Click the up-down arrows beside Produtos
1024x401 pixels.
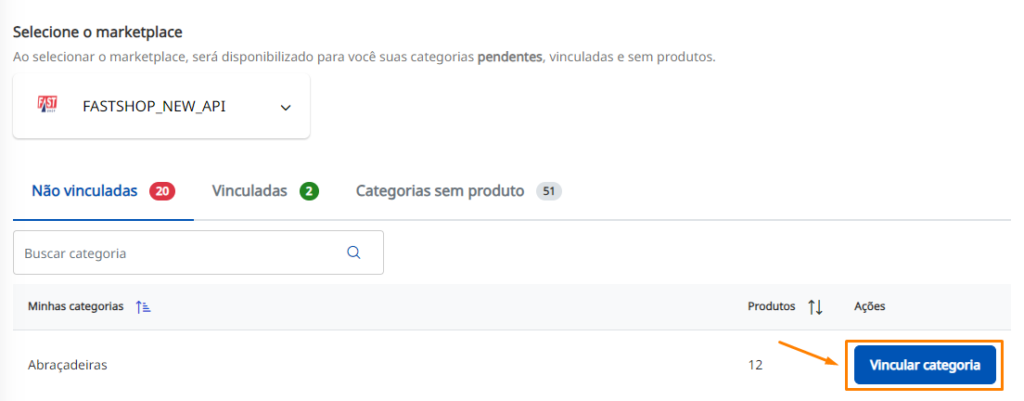click(x=815, y=307)
